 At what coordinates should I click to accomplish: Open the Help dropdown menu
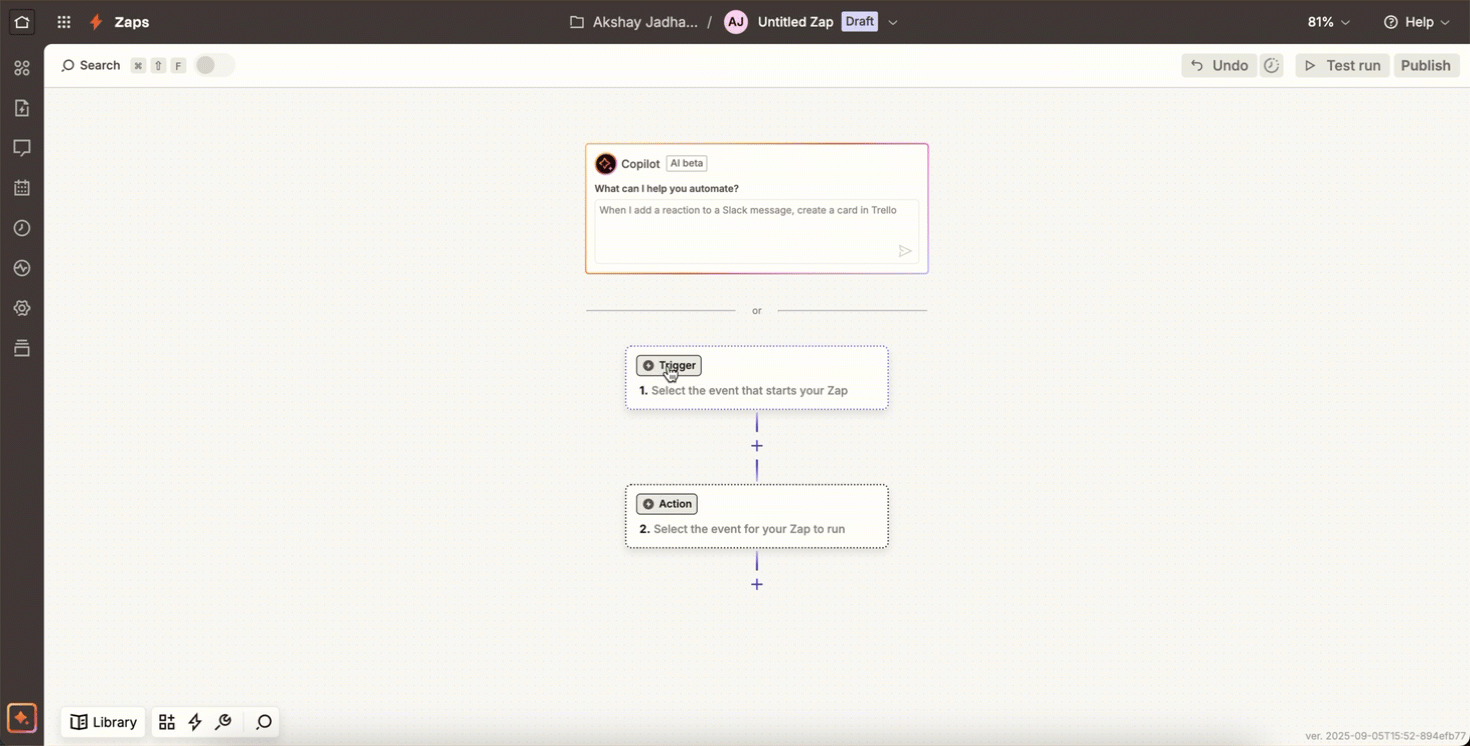1417,22
